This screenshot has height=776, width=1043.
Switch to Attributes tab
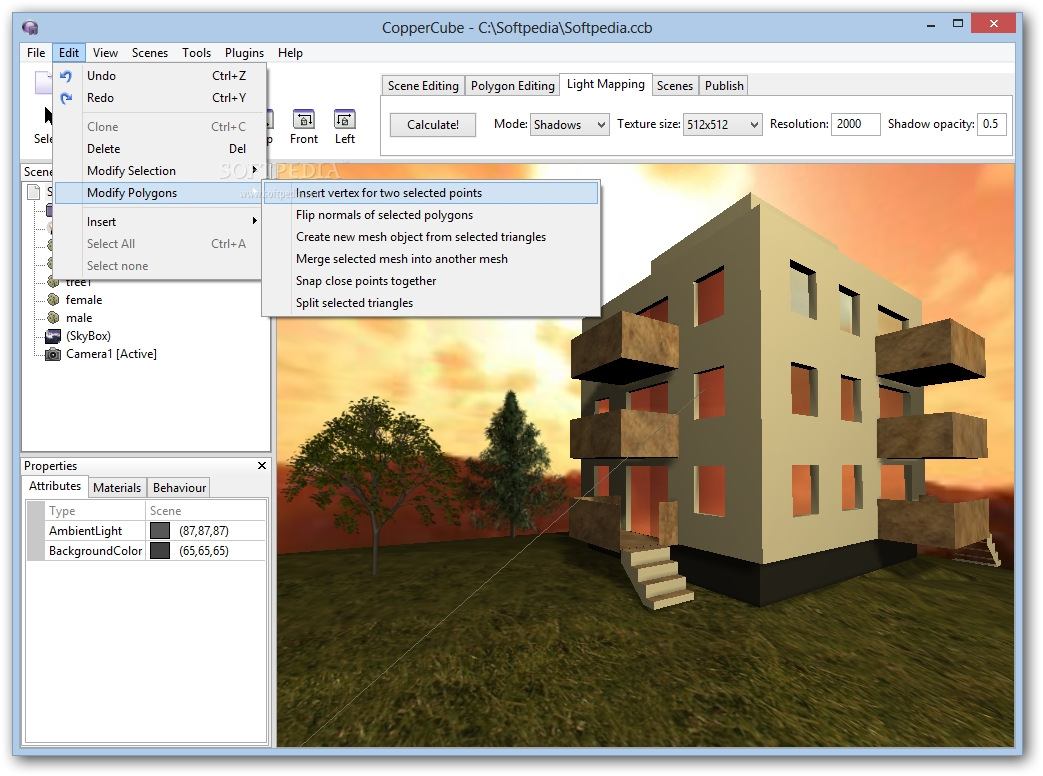point(55,486)
